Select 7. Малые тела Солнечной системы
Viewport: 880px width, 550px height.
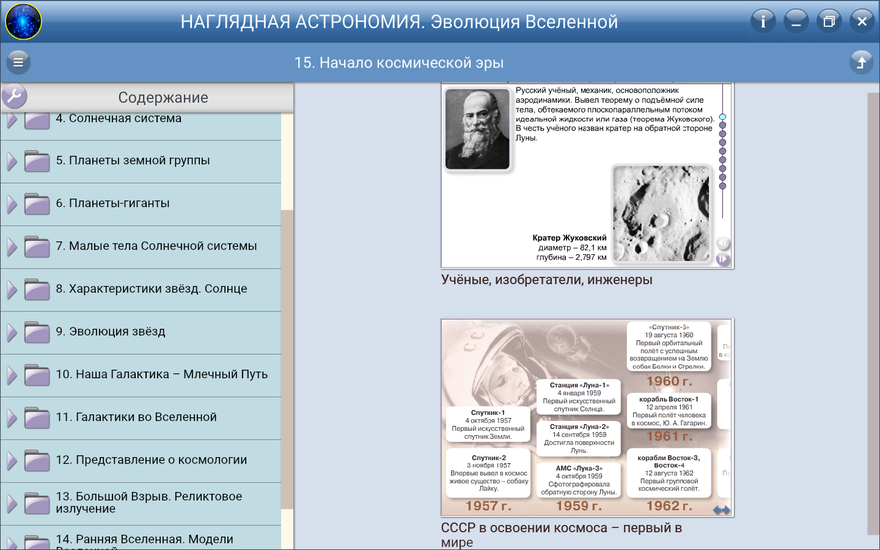tap(156, 246)
